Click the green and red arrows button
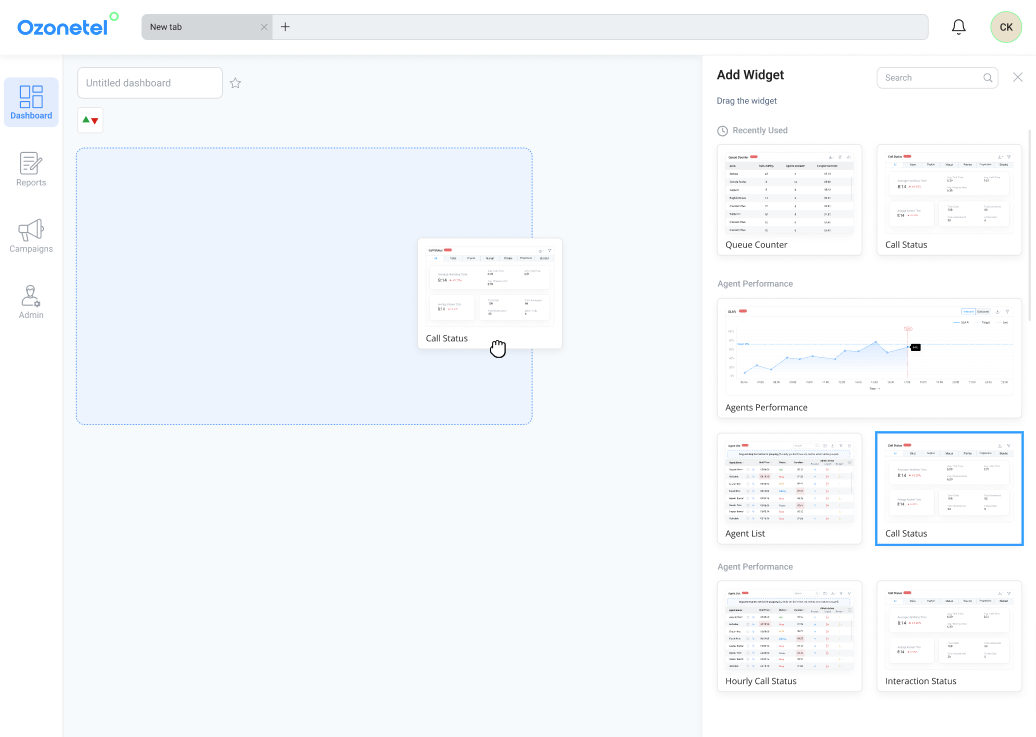Screen dimensions: 1036x737 pos(91,120)
